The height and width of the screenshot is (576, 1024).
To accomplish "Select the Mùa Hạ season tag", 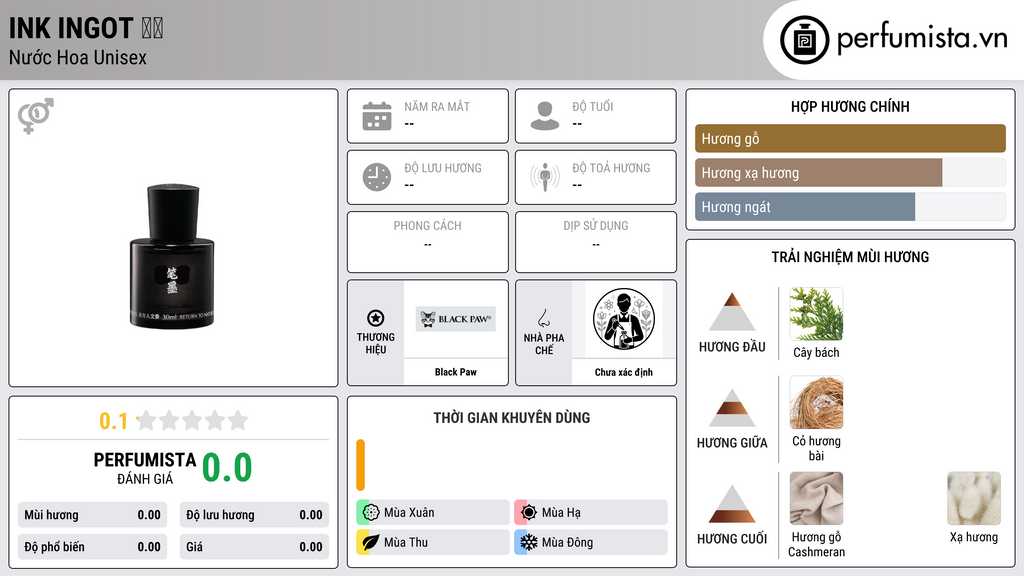I will point(591,513).
